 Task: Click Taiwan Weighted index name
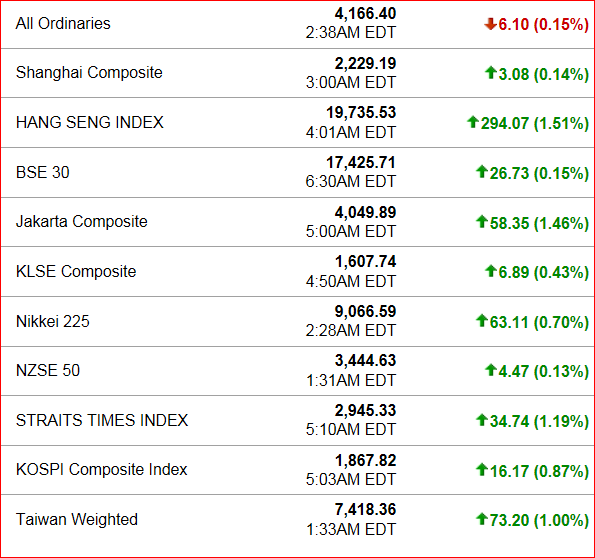tap(77, 519)
